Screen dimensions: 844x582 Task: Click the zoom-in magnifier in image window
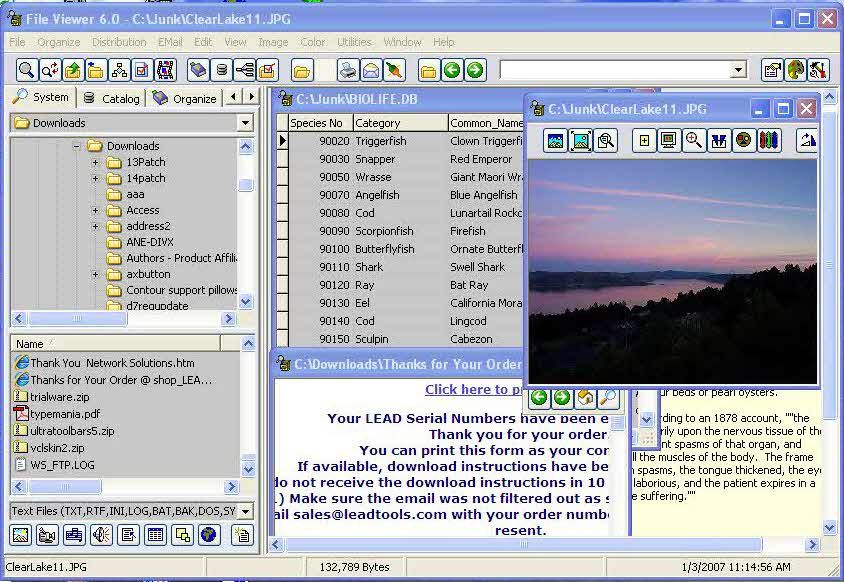[693, 141]
